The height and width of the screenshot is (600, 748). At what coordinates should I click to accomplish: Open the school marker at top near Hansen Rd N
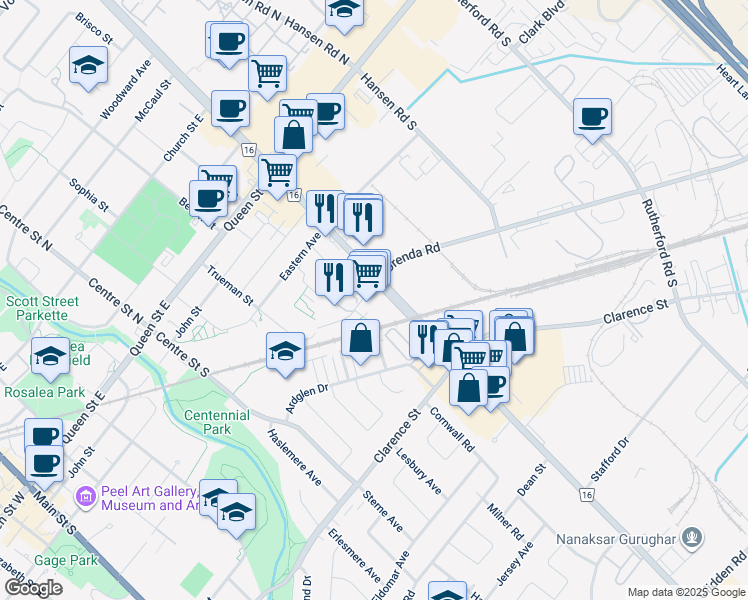(346, 10)
